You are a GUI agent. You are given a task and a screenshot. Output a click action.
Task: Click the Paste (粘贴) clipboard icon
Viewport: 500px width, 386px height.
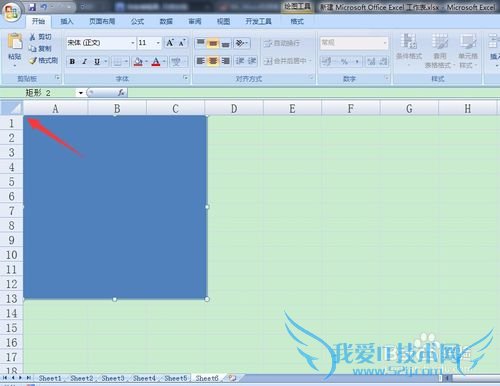click(15, 42)
